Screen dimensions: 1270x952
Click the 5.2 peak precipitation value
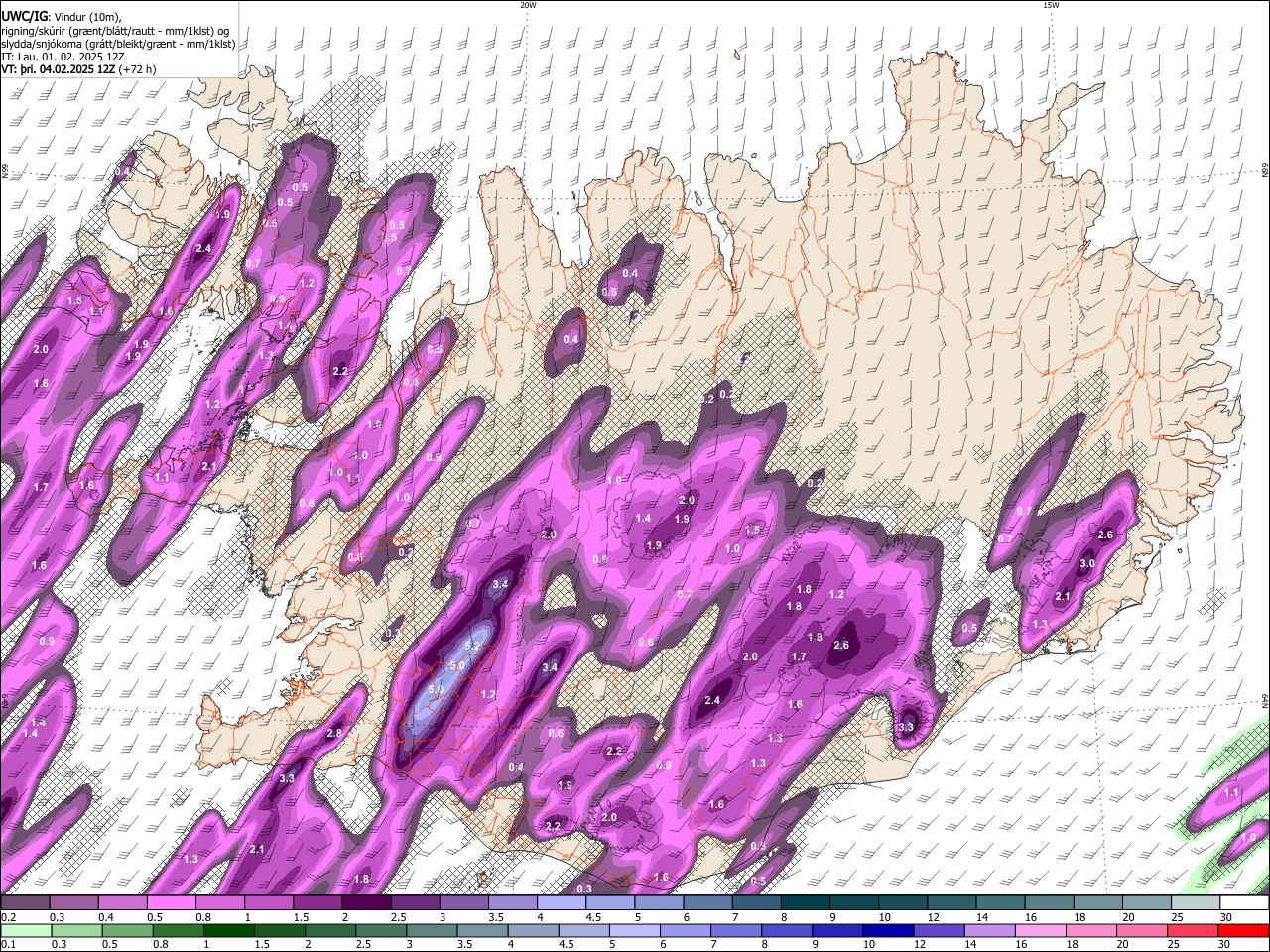coord(472,646)
